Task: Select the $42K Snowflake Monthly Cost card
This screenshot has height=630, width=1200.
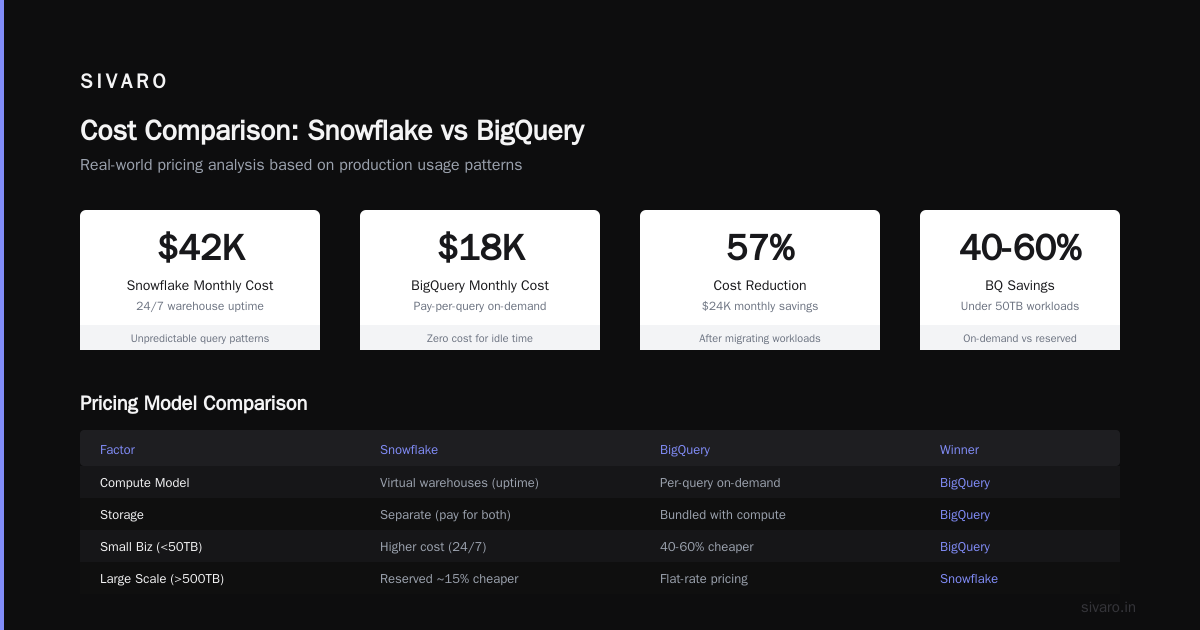Action: [200, 280]
